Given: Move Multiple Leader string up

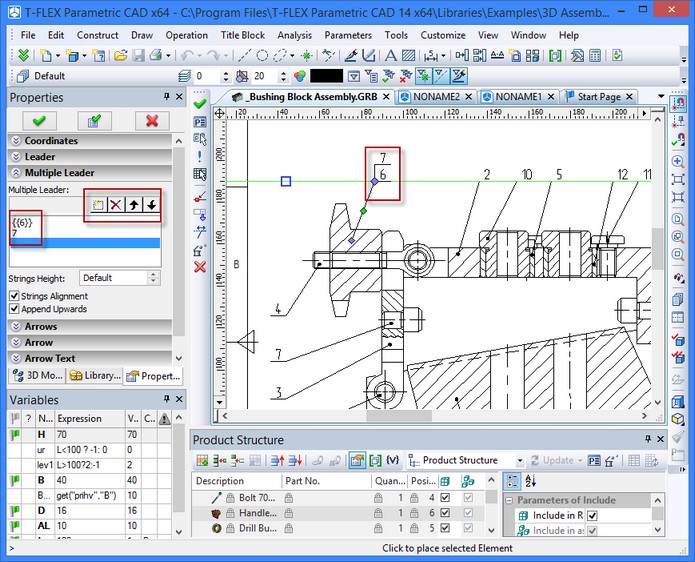Looking at the screenshot, I should coord(133,205).
